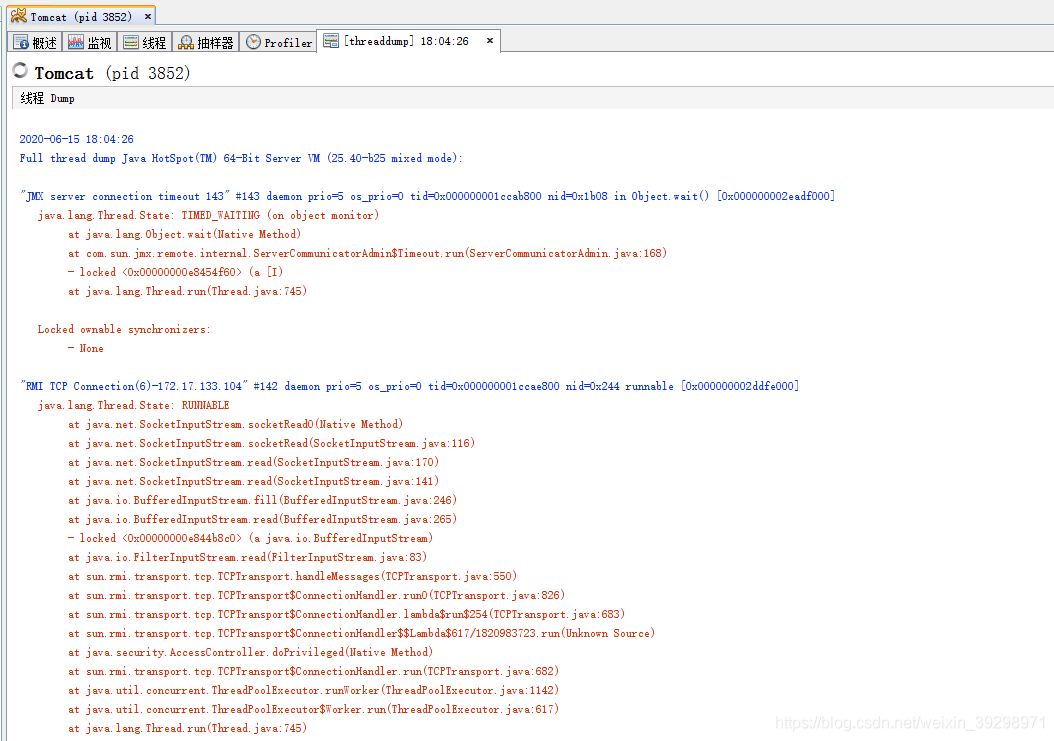Close the threaddump tab
The height and width of the screenshot is (741, 1054).
[x=488, y=41]
